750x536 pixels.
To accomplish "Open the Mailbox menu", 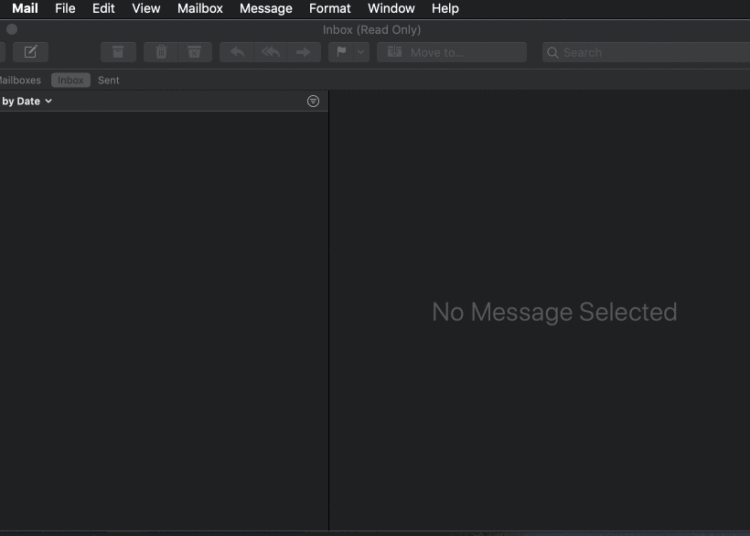I will click(x=200, y=8).
